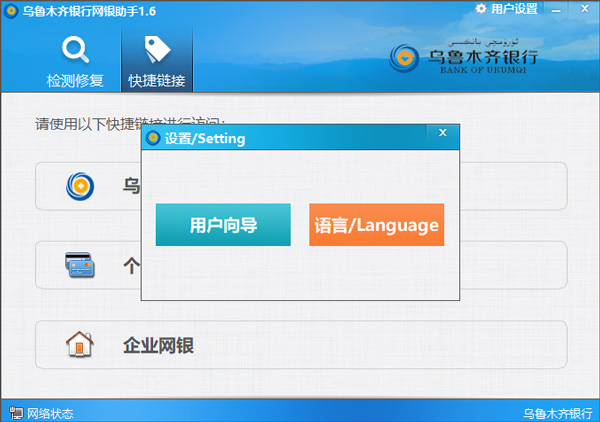The height and width of the screenshot is (422, 600).
Task: Click the gear icon beside 用户设置
Action: coord(481,8)
